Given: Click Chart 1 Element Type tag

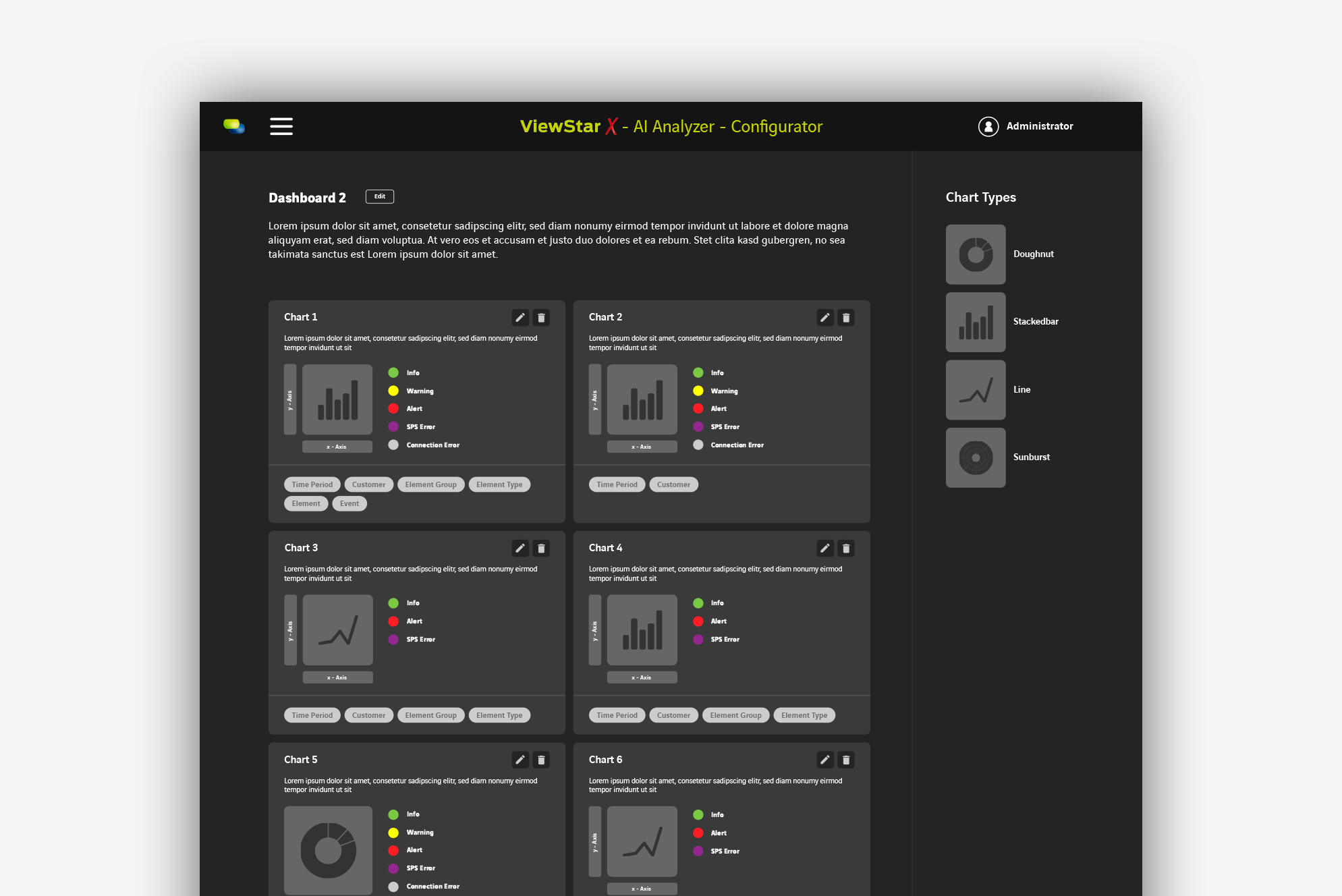Looking at the screenshot, I should (x=499, y=484).
